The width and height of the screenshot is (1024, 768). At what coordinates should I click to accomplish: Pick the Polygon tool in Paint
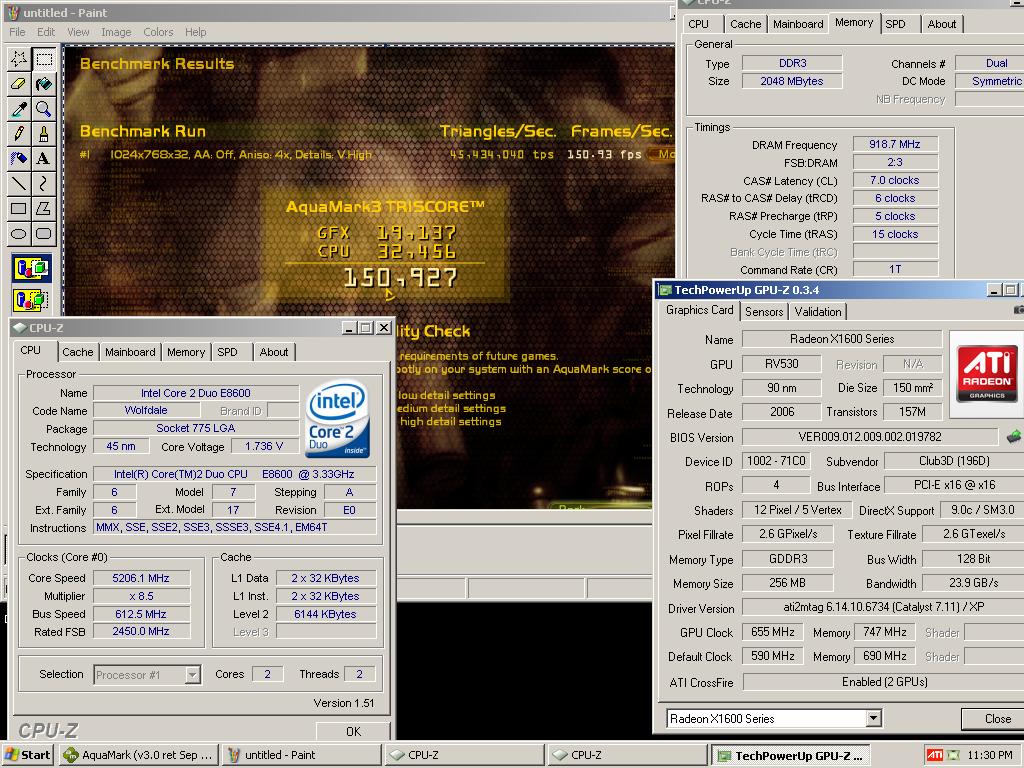(44, 208)
